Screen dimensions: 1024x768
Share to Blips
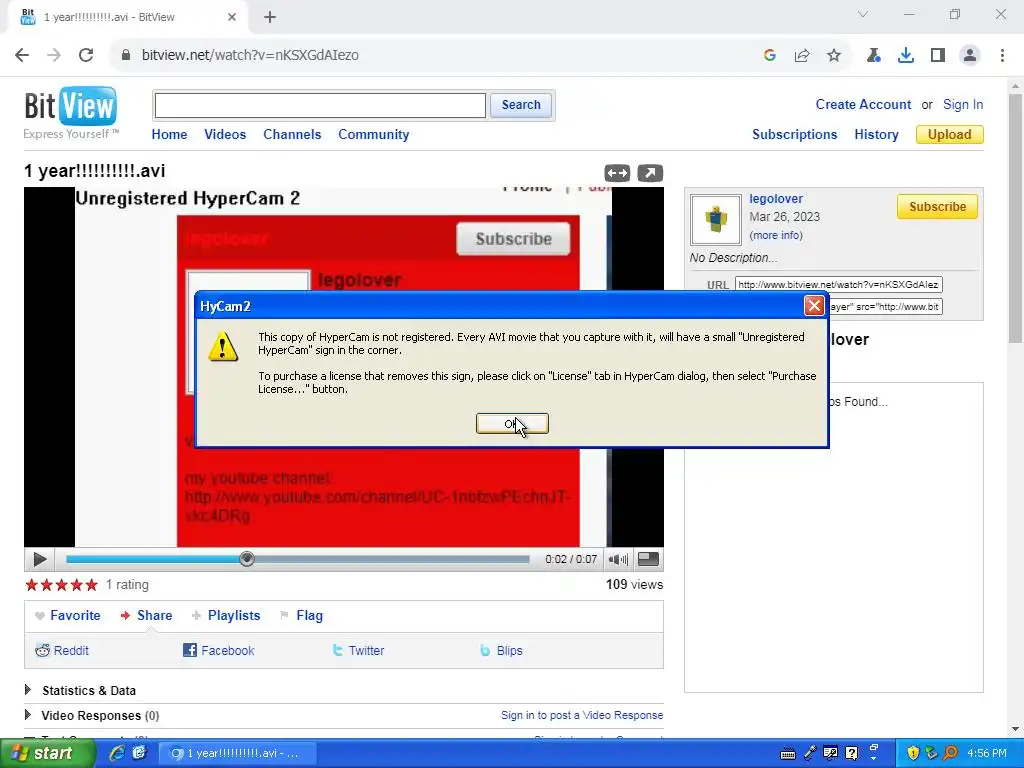coord(501,650)
